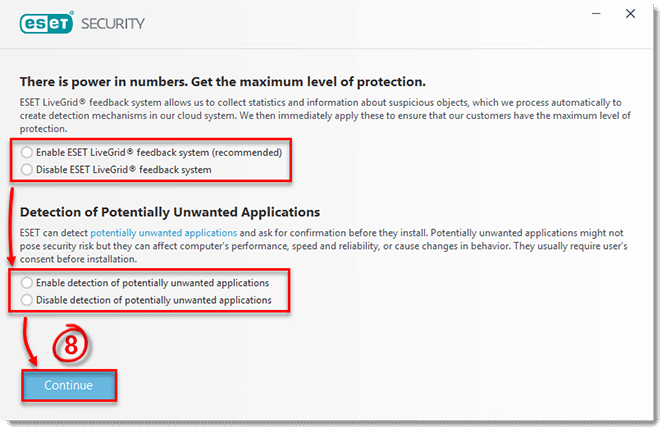Click the empty header area right of SECURITY

[365, 24]
